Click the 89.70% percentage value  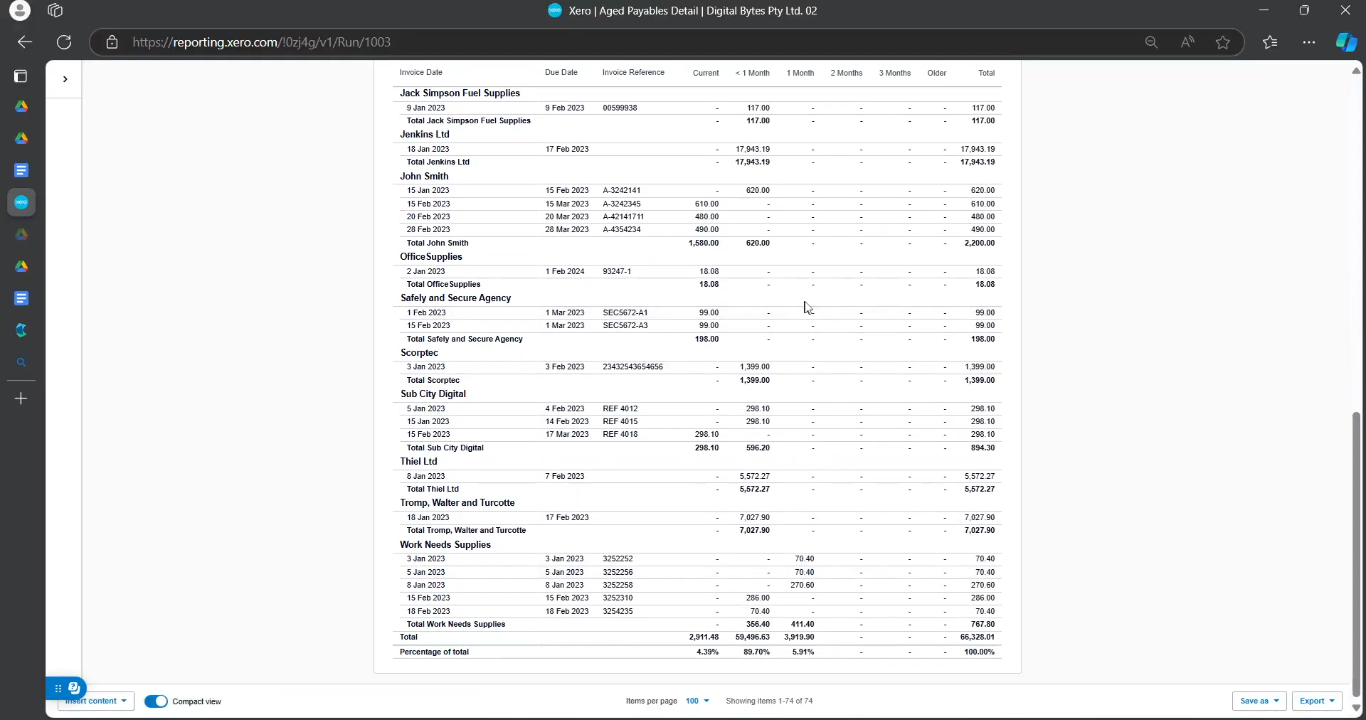pos(757,652)
